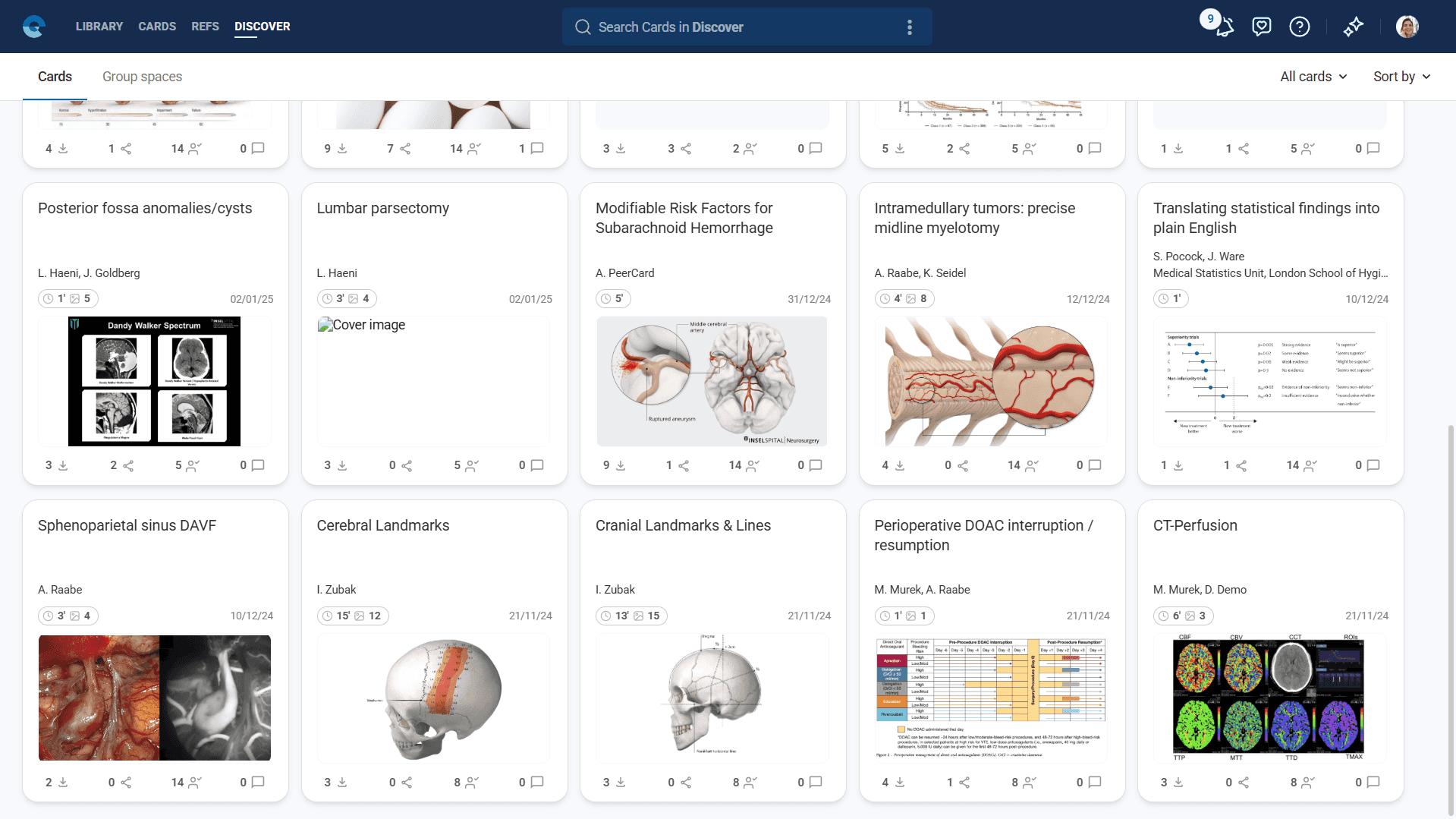This screenshot has height=819, width=1456.
Task: Click comment icon on CT-Perfusion card
Action: coord(1373,782)
